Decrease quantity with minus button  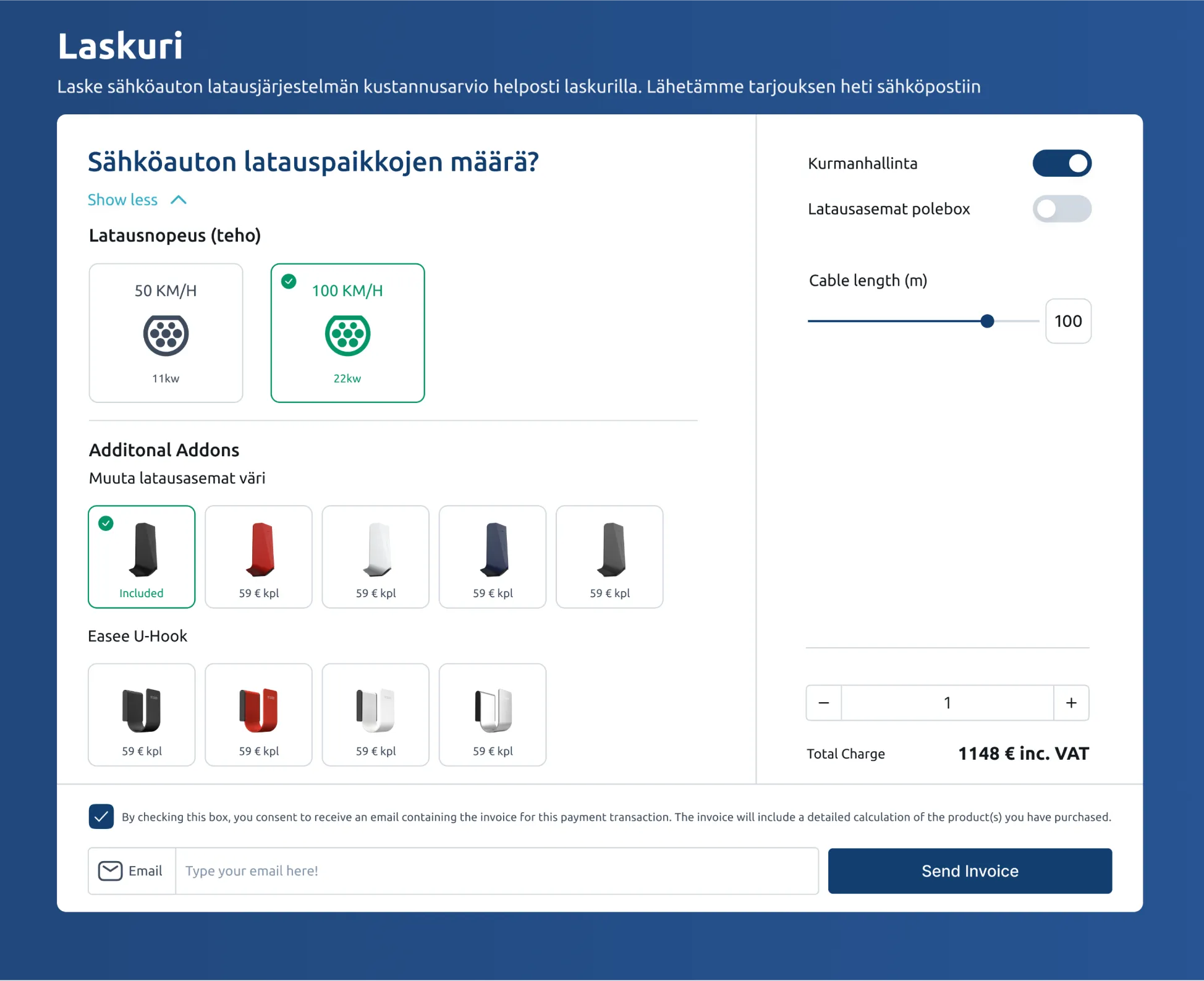pyautogui.click(x=823, y=703)
